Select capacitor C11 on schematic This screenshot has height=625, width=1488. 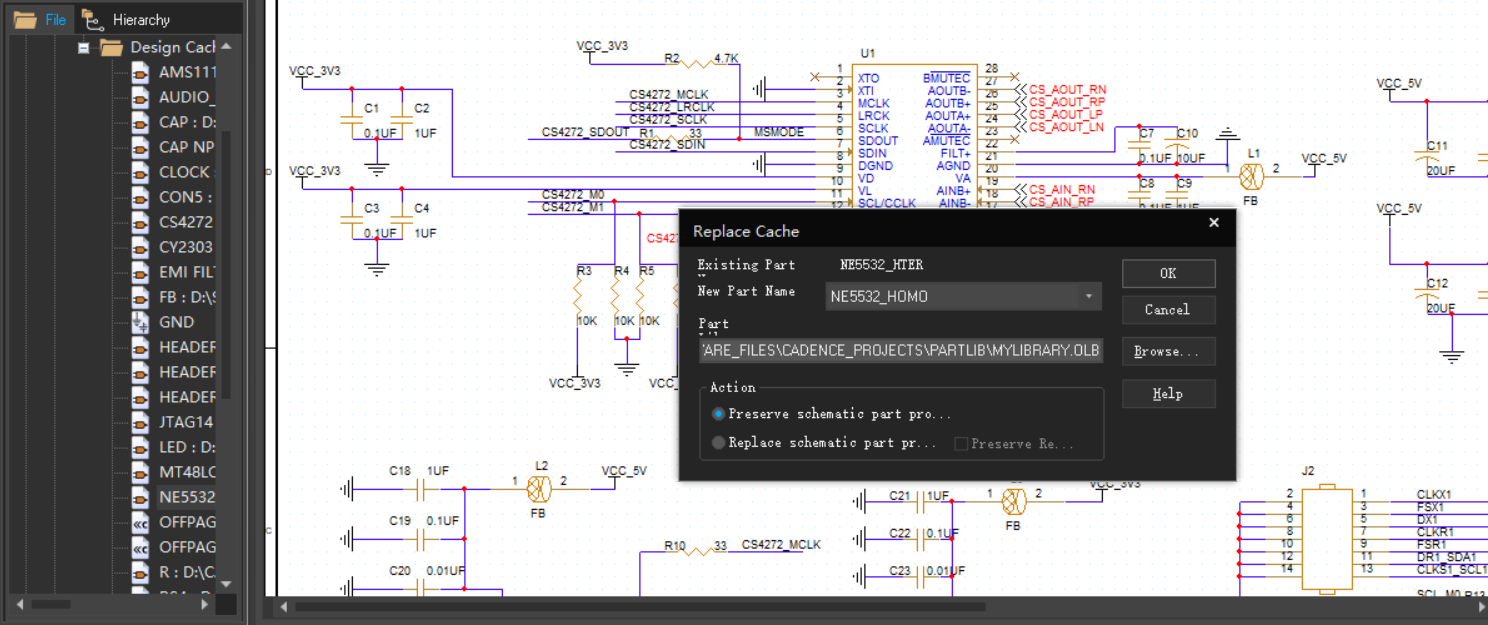tap(1427, 159)
